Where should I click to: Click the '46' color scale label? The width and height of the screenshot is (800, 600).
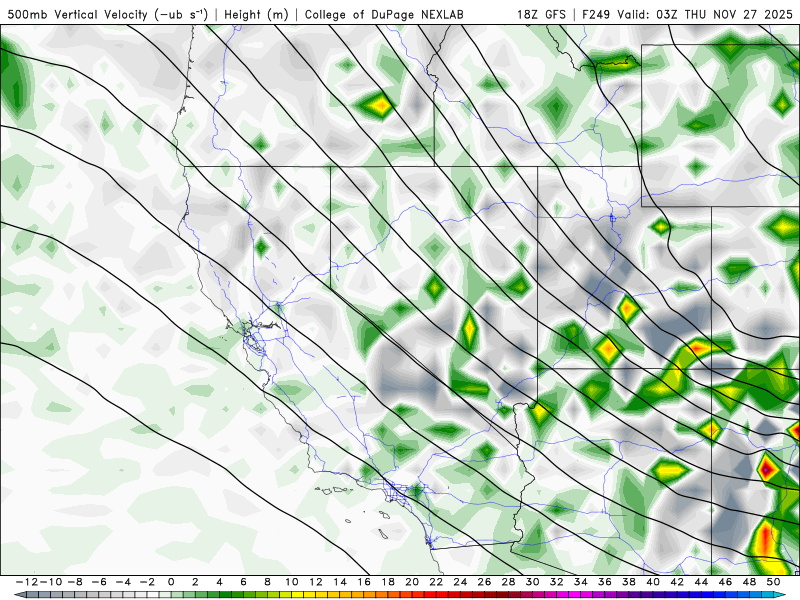pyautogui.click(x=725, y=582)
